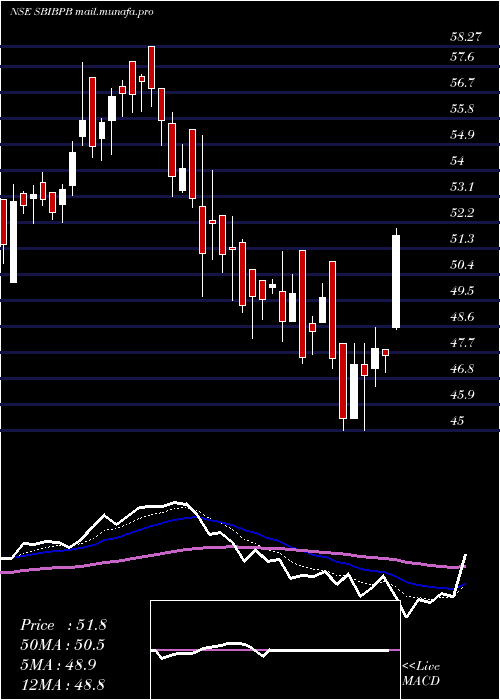Image resolution: width=500 pixels, height=700 pixels.
Task: Select the 55.8 price axis label
Action: (x=462, y=109)
